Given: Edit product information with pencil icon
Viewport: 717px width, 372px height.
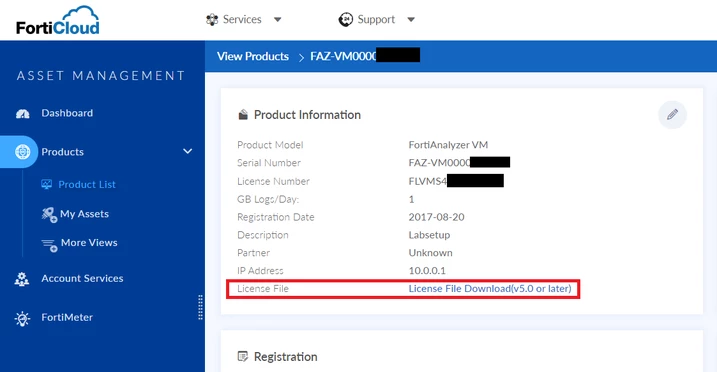Looking at the screenshot, I should tap(672, 115).
